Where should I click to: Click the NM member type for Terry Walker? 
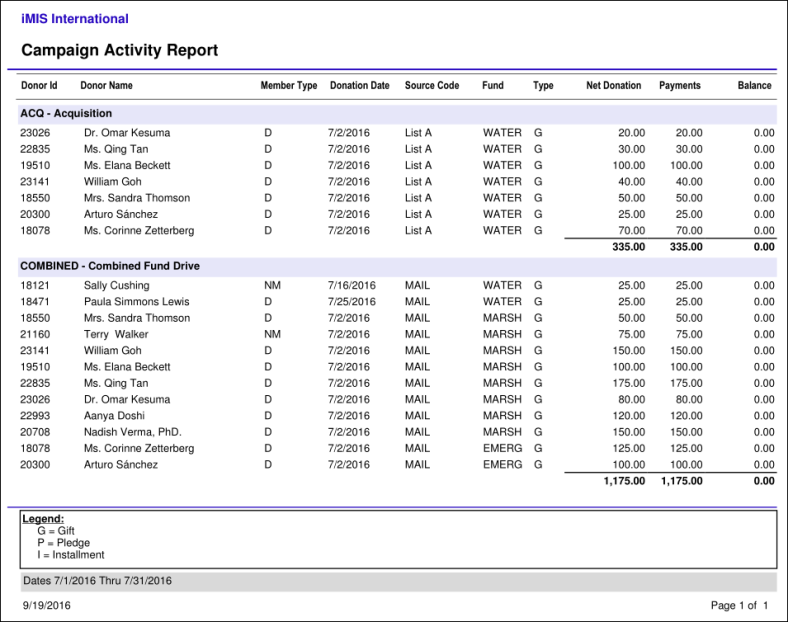point(272,335)
